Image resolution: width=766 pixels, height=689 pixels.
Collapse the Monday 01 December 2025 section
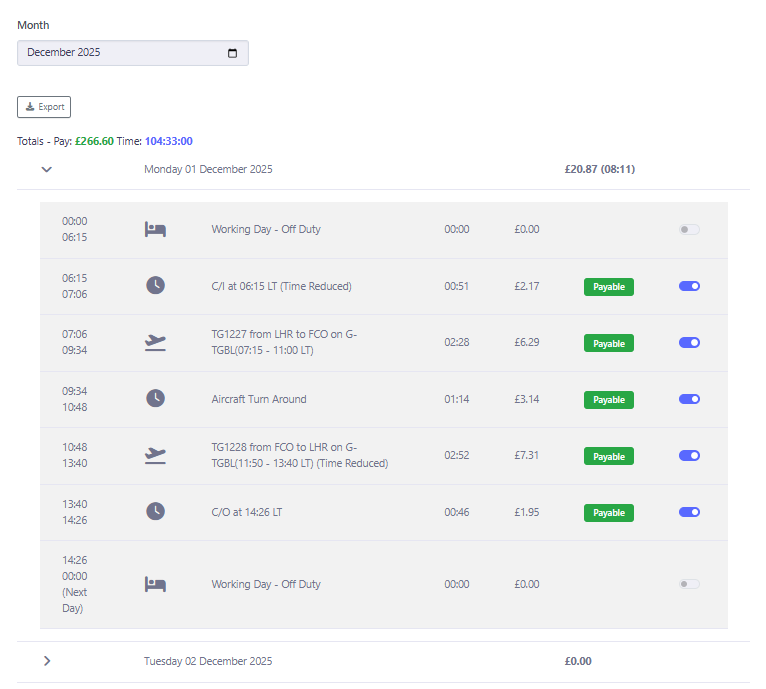46,169
